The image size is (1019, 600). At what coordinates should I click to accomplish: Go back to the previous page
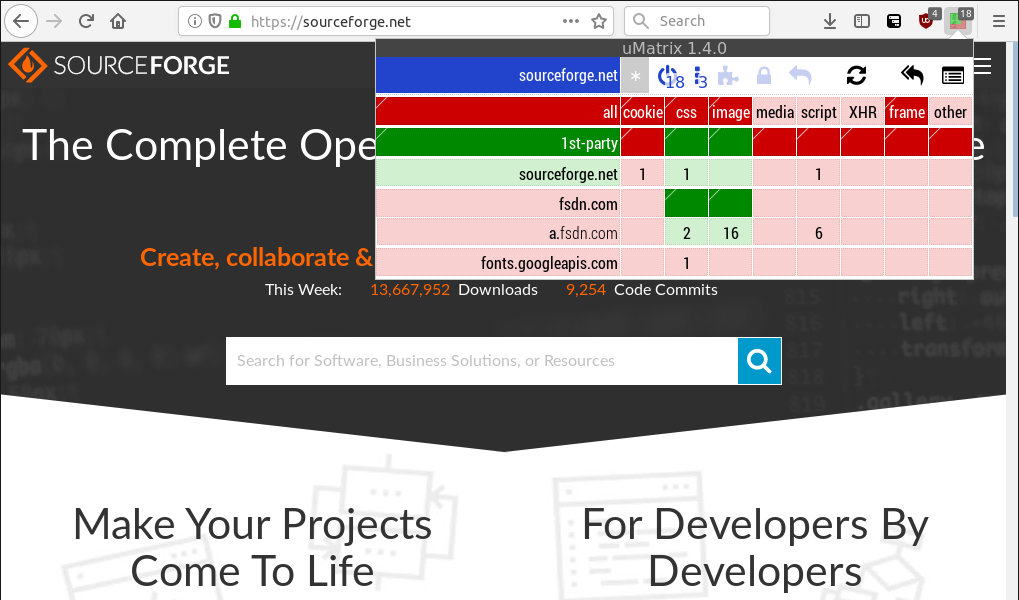click(21, 21)
